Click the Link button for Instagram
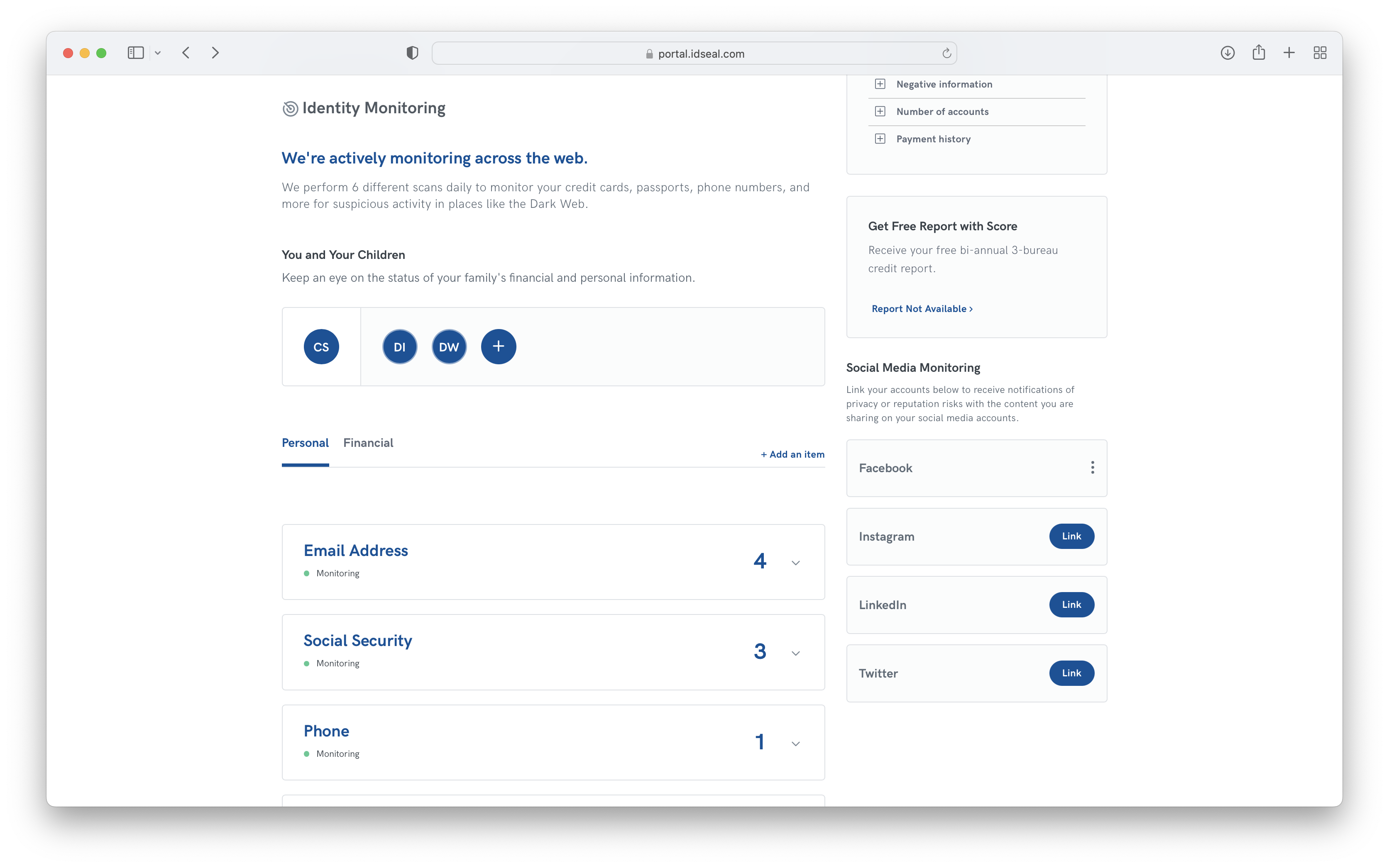Image resolution: width=1389 pixels, height=868 pixels. click(x=1071, y=536)
